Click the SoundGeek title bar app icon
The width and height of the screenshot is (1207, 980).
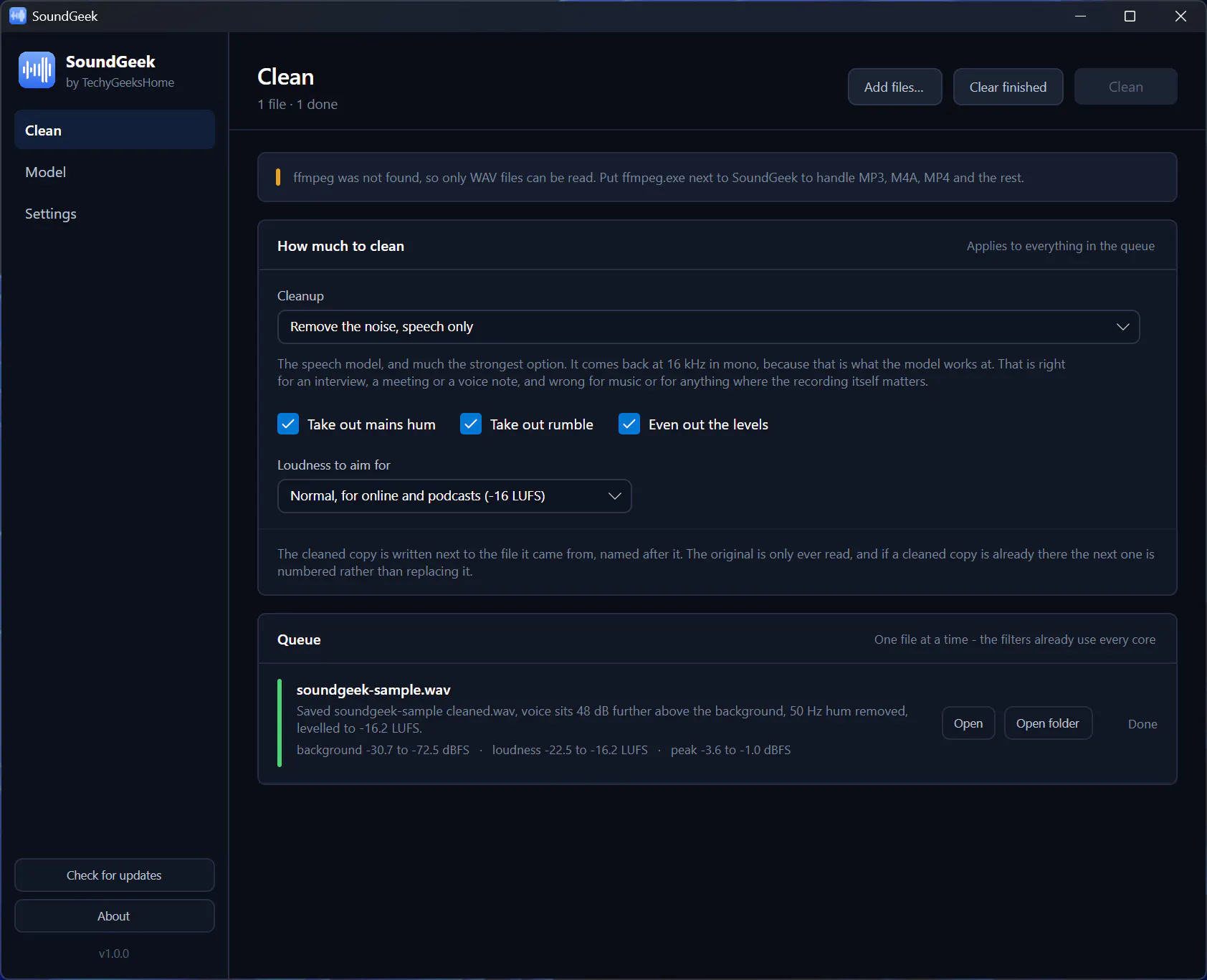pyautogui.click(x=18, y=16)
